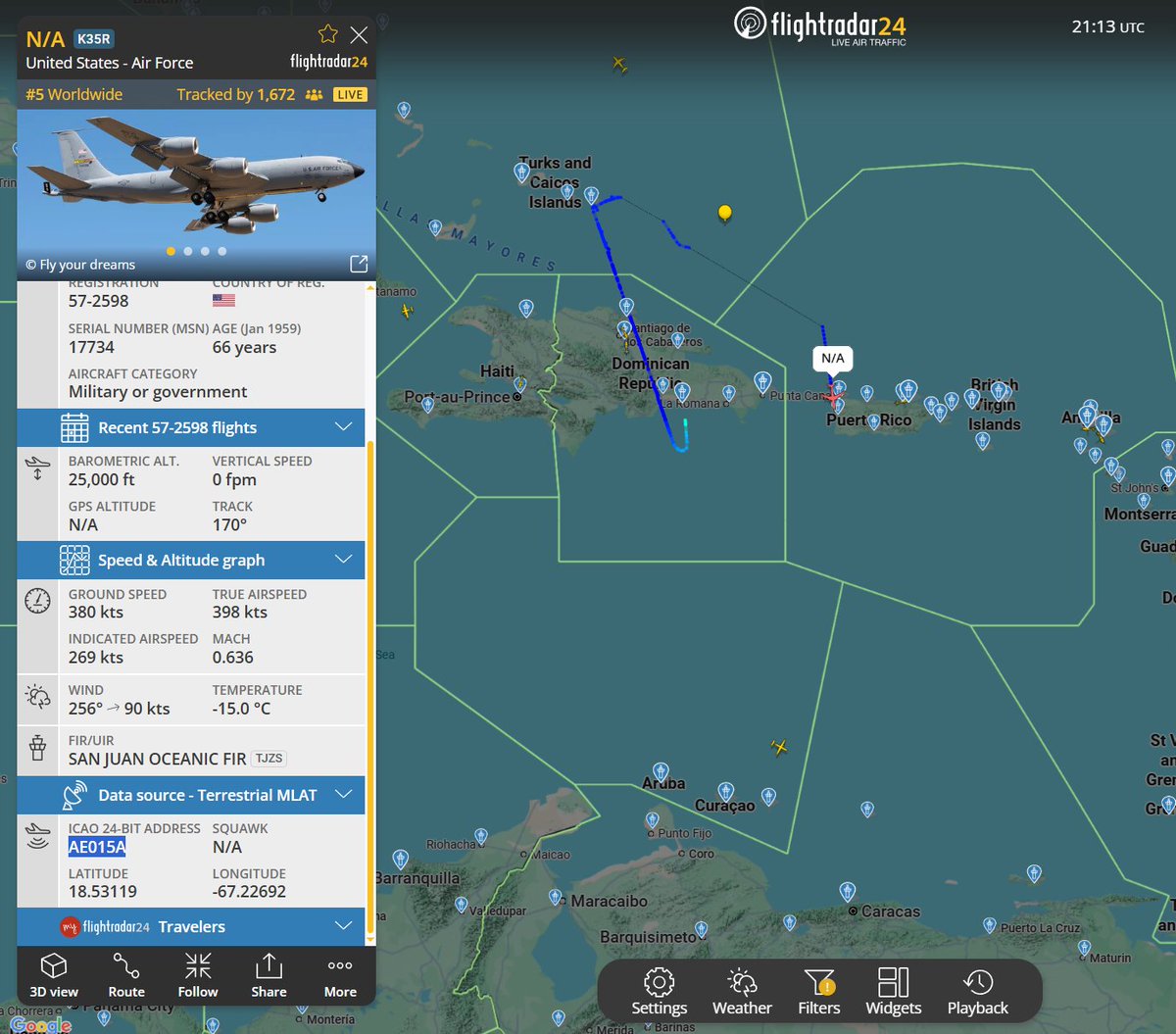Open map Settings

[x=659, y=992]
